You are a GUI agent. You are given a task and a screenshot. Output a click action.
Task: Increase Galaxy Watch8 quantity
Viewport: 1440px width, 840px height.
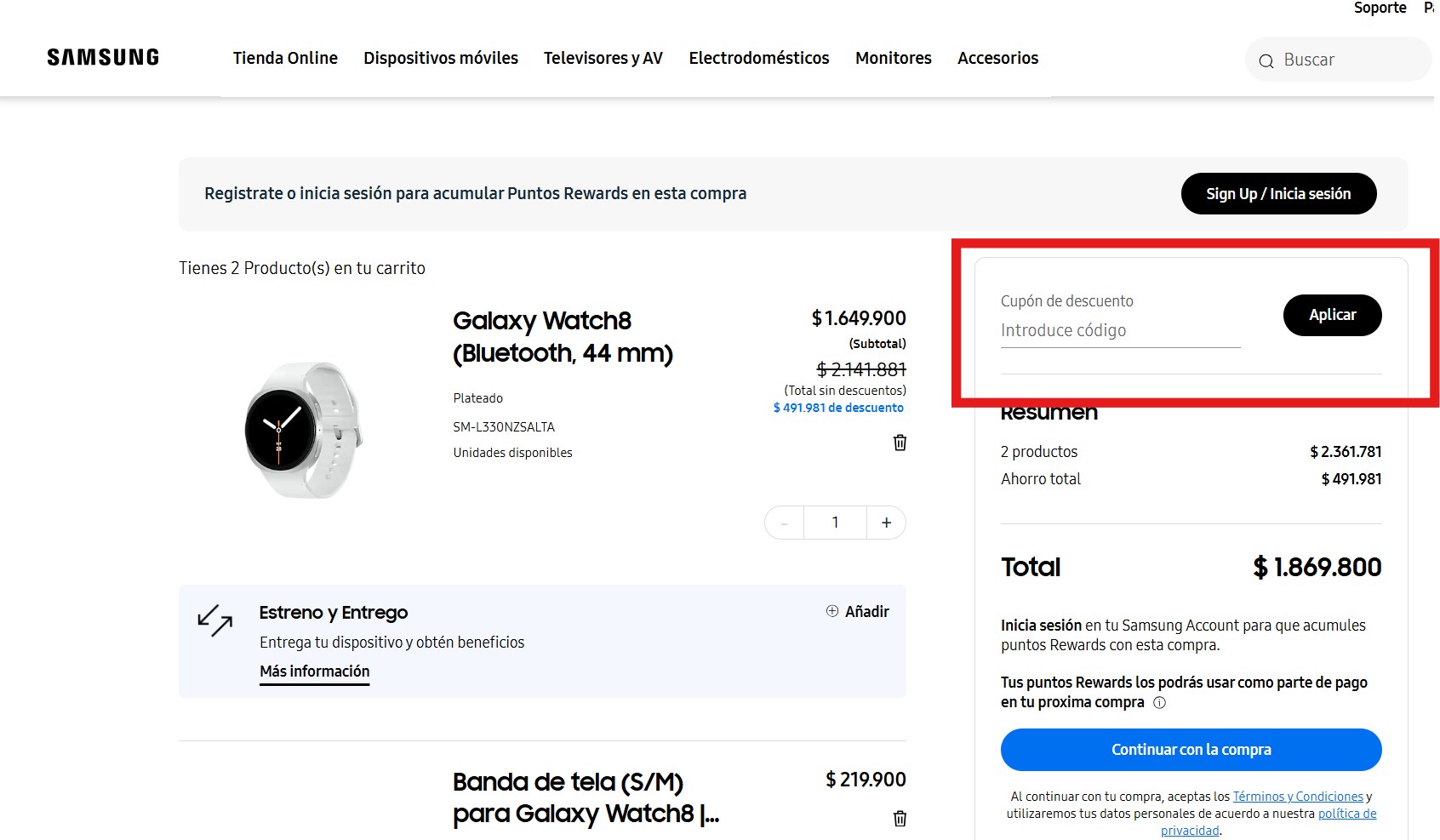(886, 523)
